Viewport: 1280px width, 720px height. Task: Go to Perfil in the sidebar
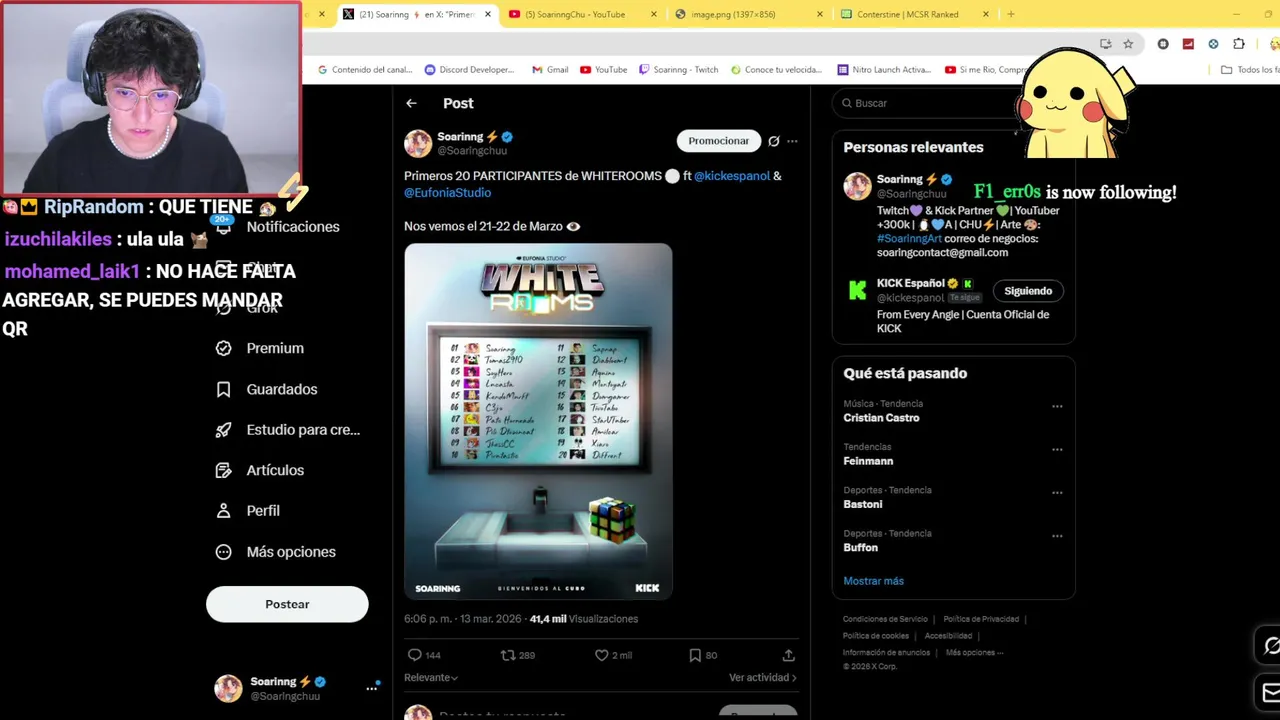click(250, 511)
